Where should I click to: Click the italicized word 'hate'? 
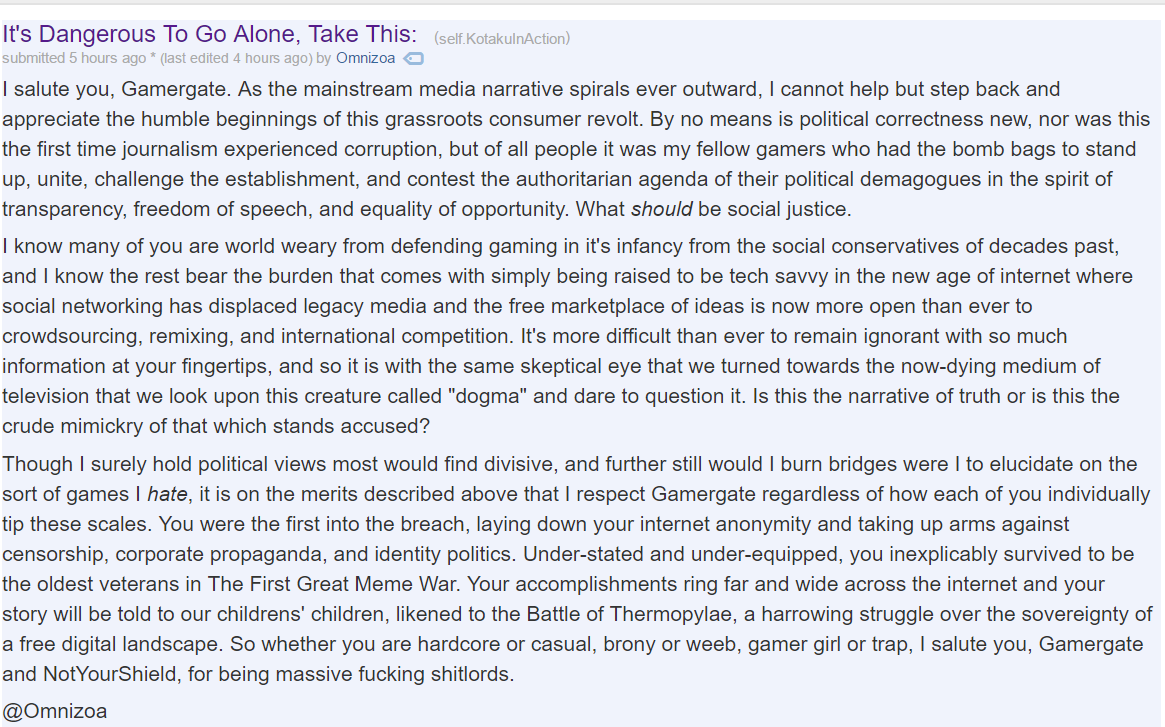(x=167, y=494)
